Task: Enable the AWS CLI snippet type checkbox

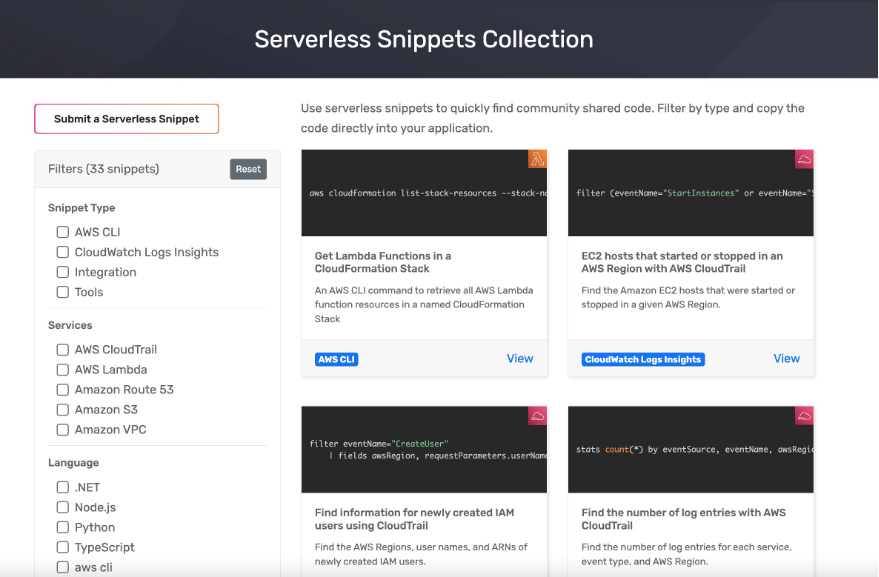Action: click(x=63, y=232)
